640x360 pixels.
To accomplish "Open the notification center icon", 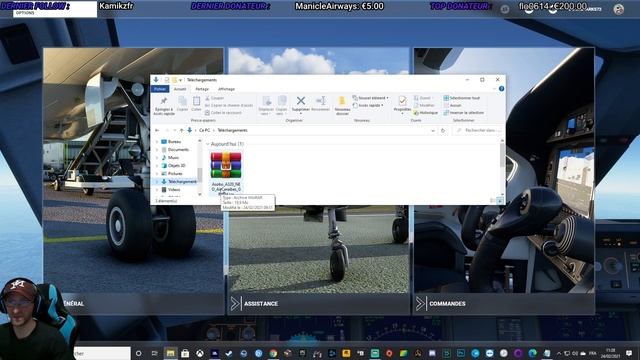I will pos(629,353).
